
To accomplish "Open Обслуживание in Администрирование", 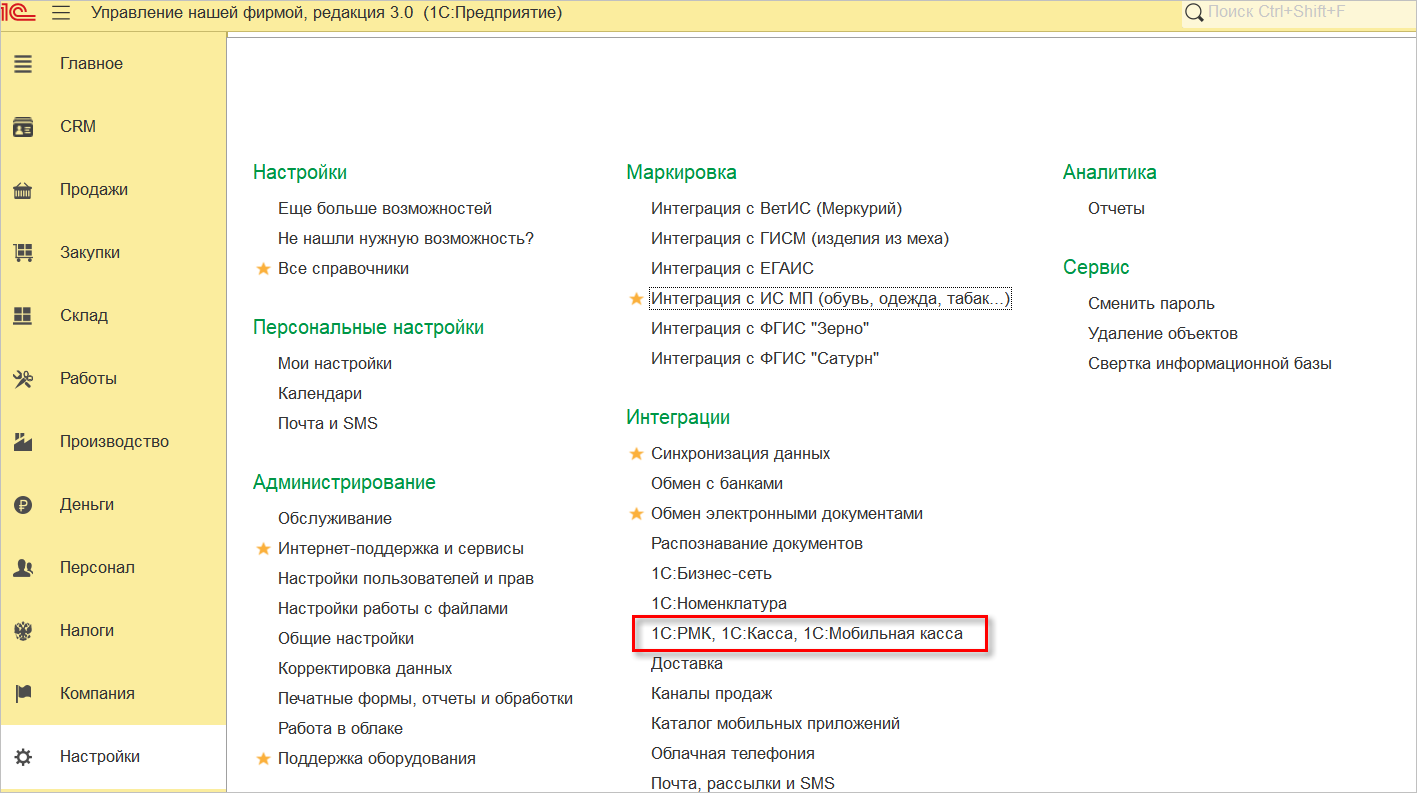I will pos(335,519).
